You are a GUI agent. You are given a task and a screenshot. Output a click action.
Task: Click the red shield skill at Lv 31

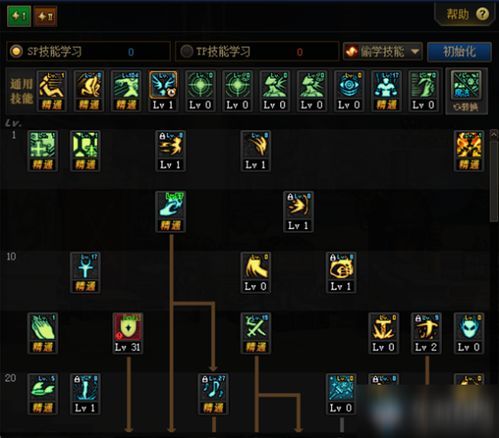[x=128, y=333]
